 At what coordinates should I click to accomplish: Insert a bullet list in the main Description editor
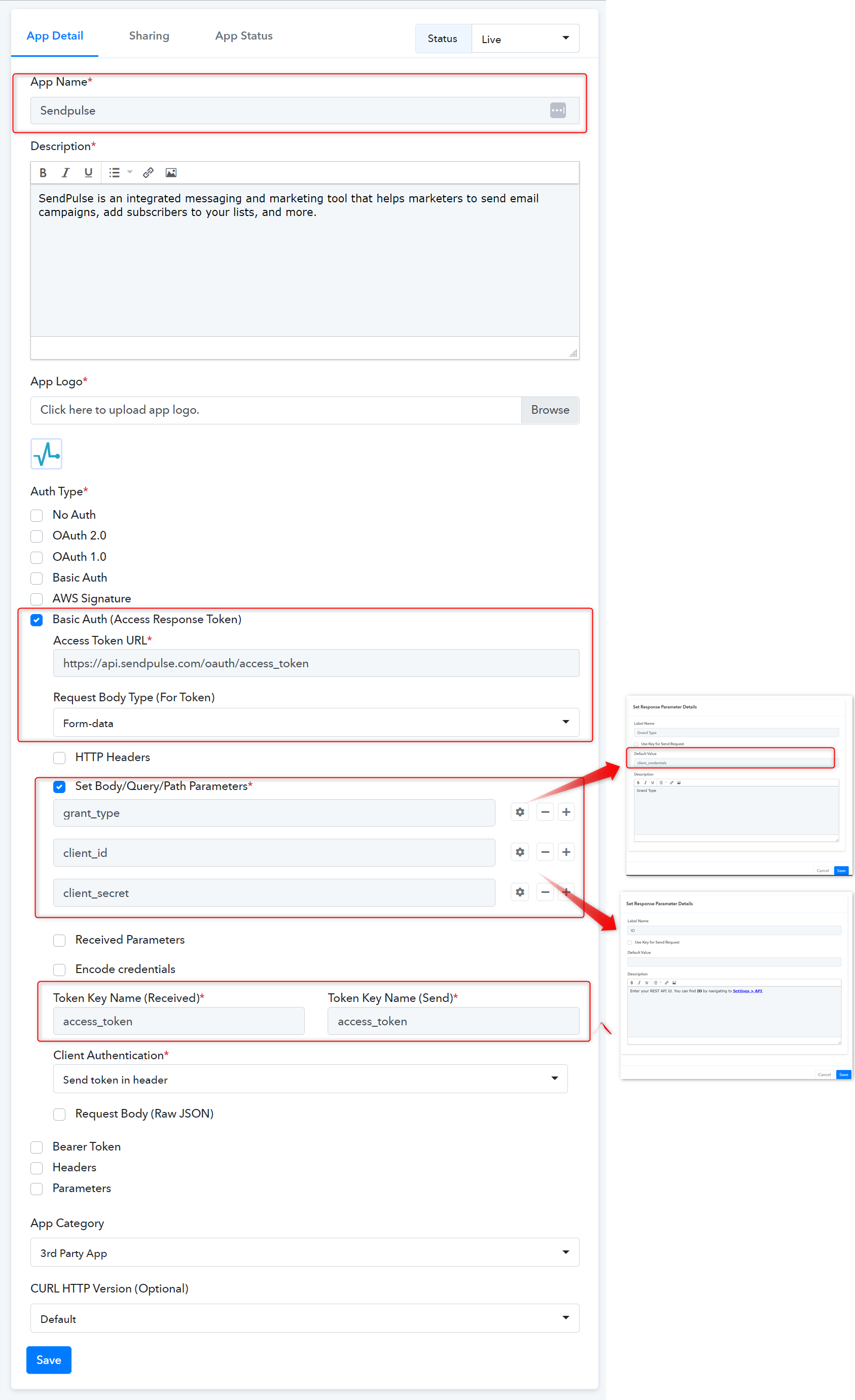114,173
